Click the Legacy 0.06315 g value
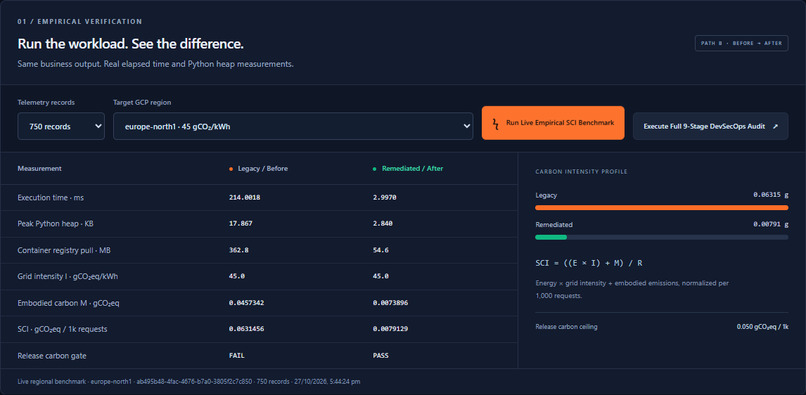This screenshot has width=806, height=395. (x=771, y=195)
